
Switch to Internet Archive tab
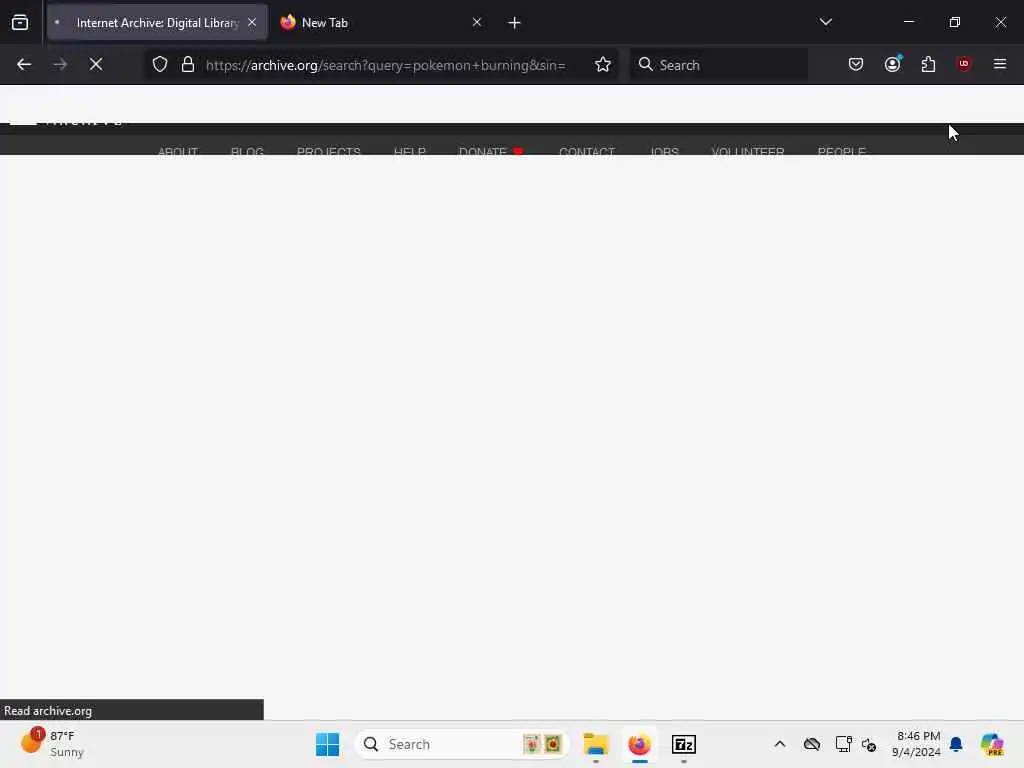157,22
